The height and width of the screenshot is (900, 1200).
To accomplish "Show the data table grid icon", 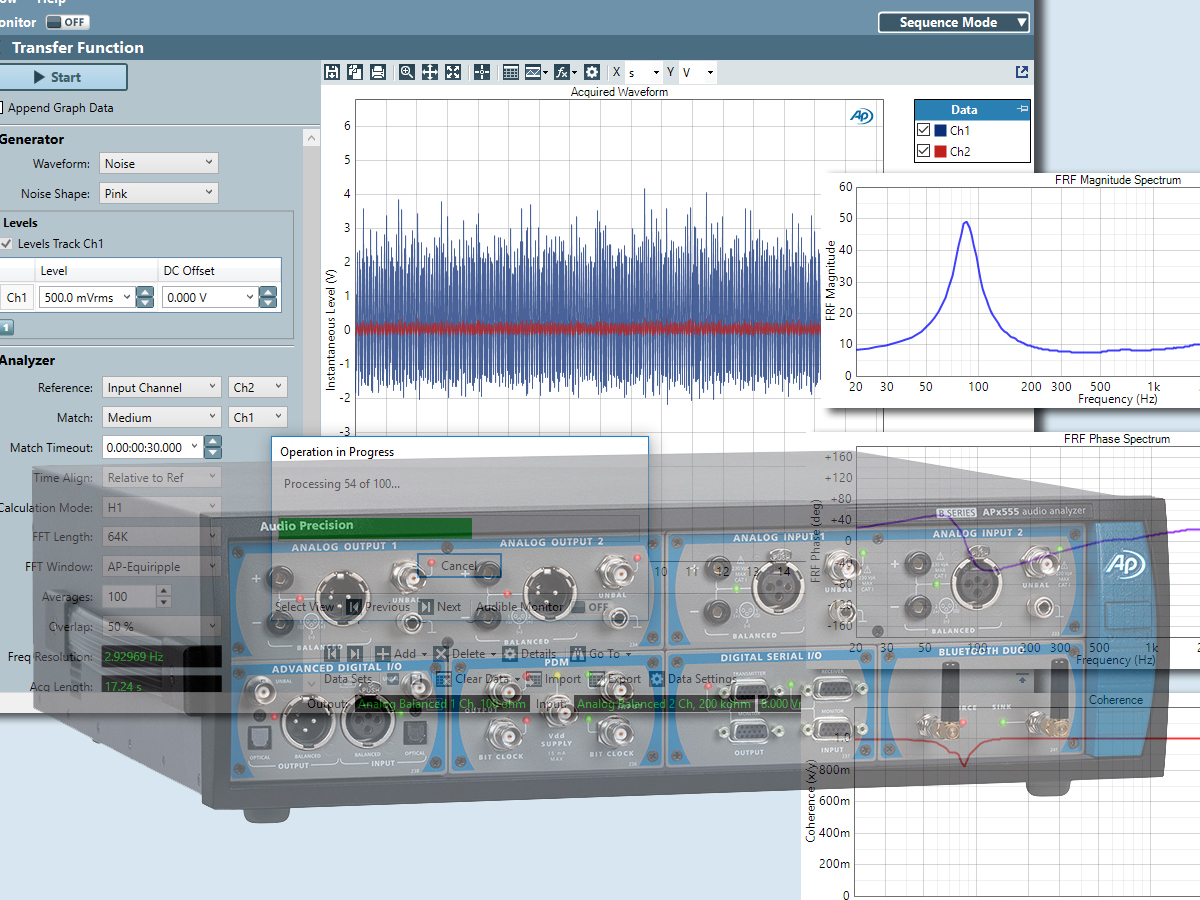I will tap(510, 72).
